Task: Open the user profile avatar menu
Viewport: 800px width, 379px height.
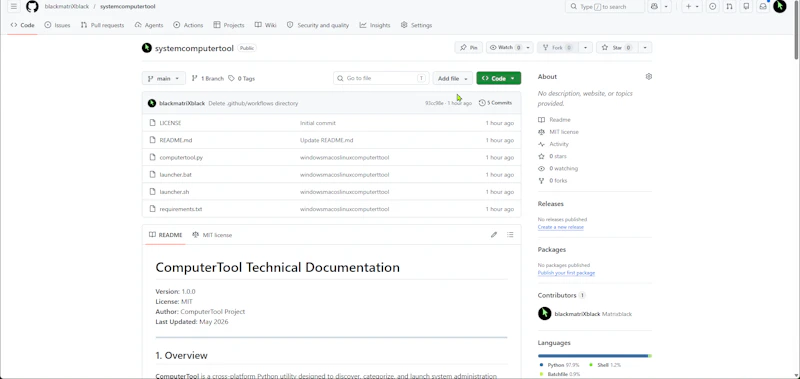Action: (780, 7)
